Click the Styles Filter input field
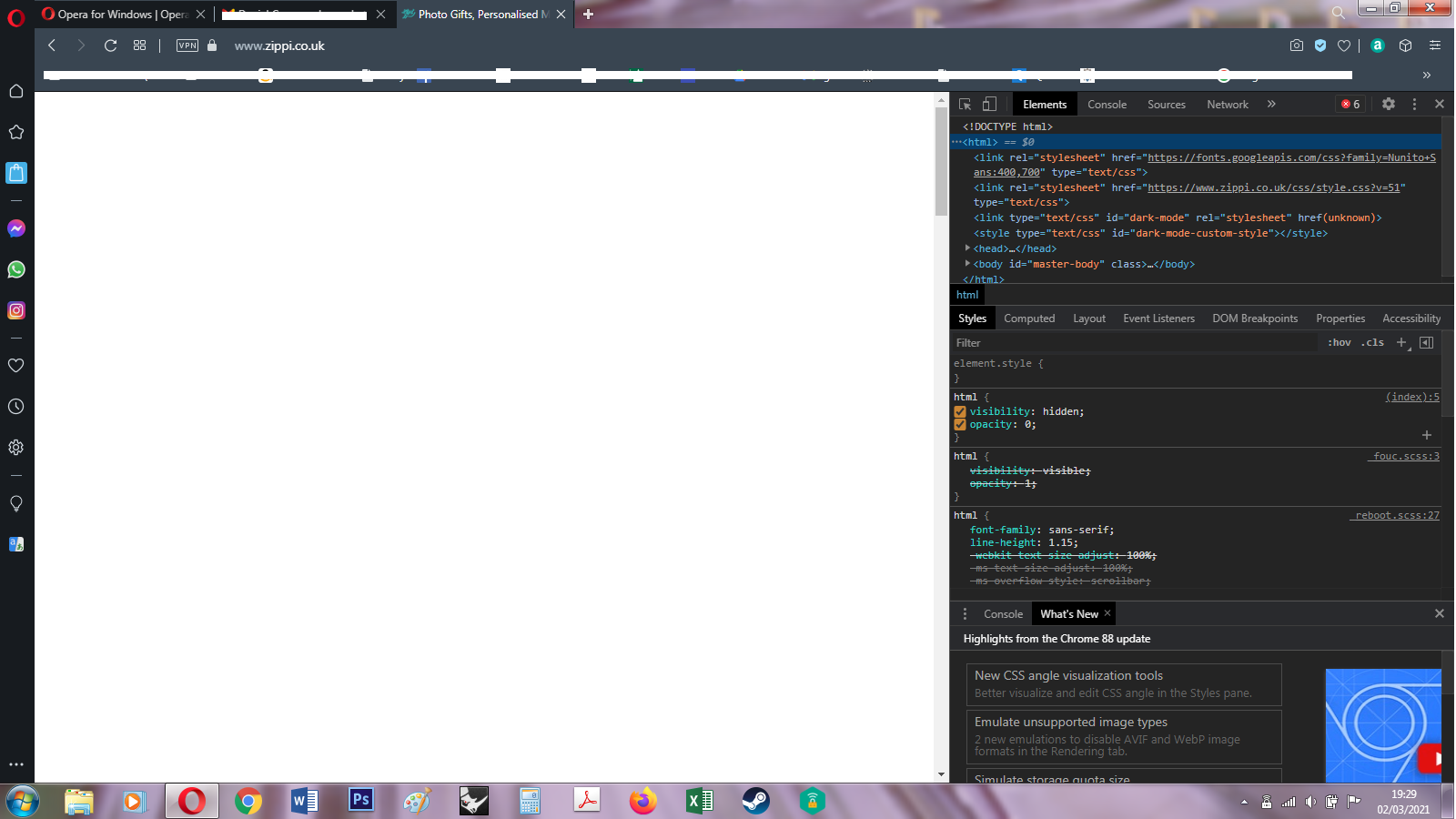 tap(1134, 343)
